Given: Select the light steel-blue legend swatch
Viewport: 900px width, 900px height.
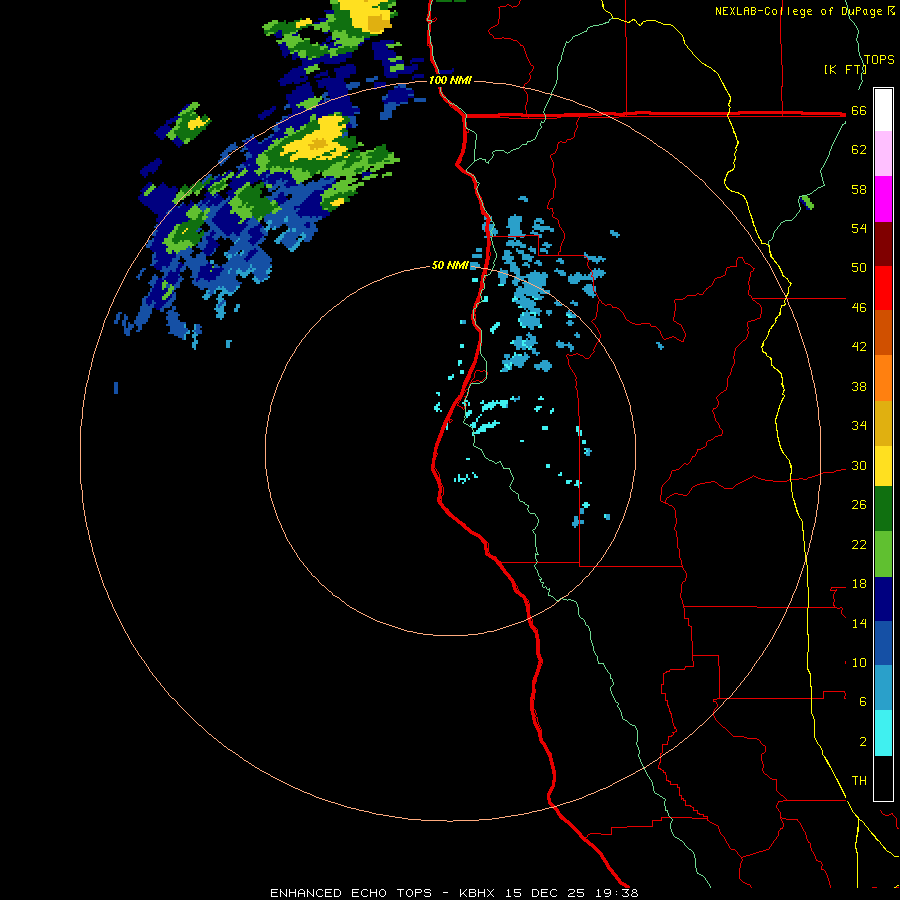Looking at the screenshot, I should tap(883, 688).
